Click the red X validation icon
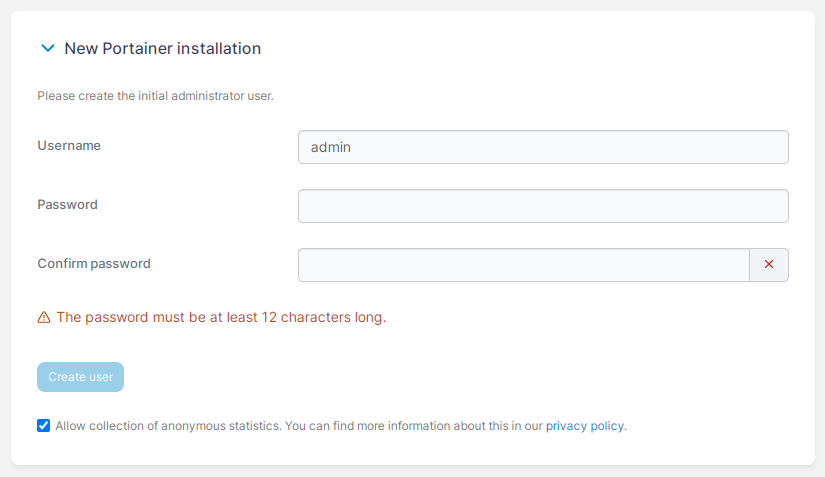This screenshot has width=825, height=477. coord(769,265)
